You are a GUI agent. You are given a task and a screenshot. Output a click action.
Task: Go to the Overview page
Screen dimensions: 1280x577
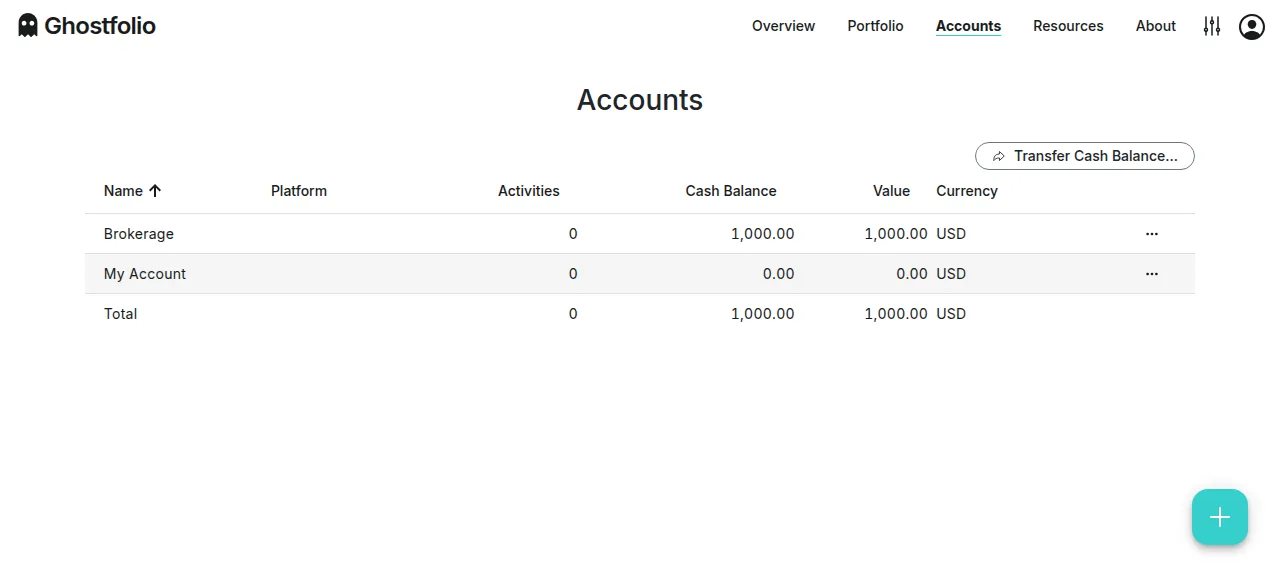click(x=783, y=26)
